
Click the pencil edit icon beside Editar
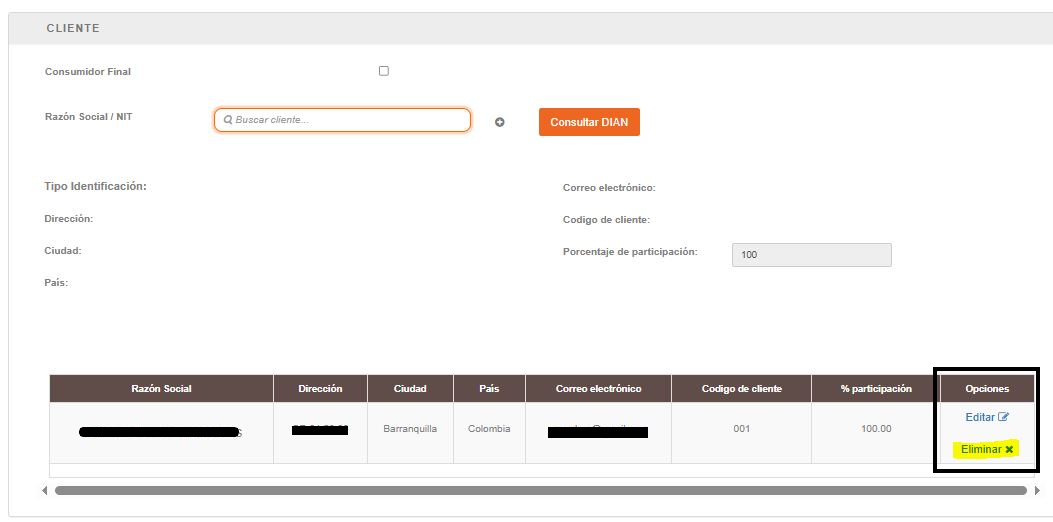pos(1003,417)
